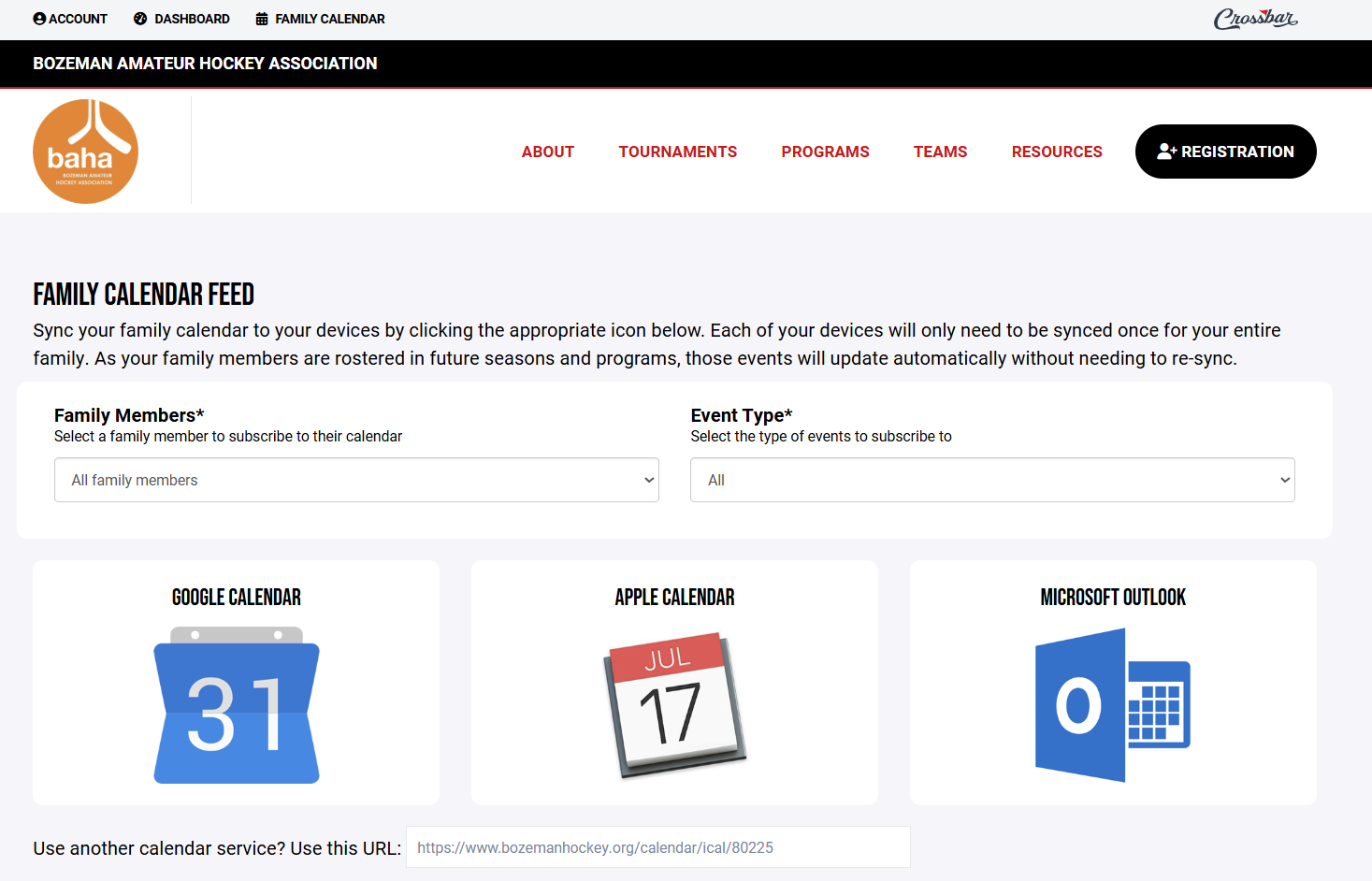Open the Family Members dropdown

[356, 480]
